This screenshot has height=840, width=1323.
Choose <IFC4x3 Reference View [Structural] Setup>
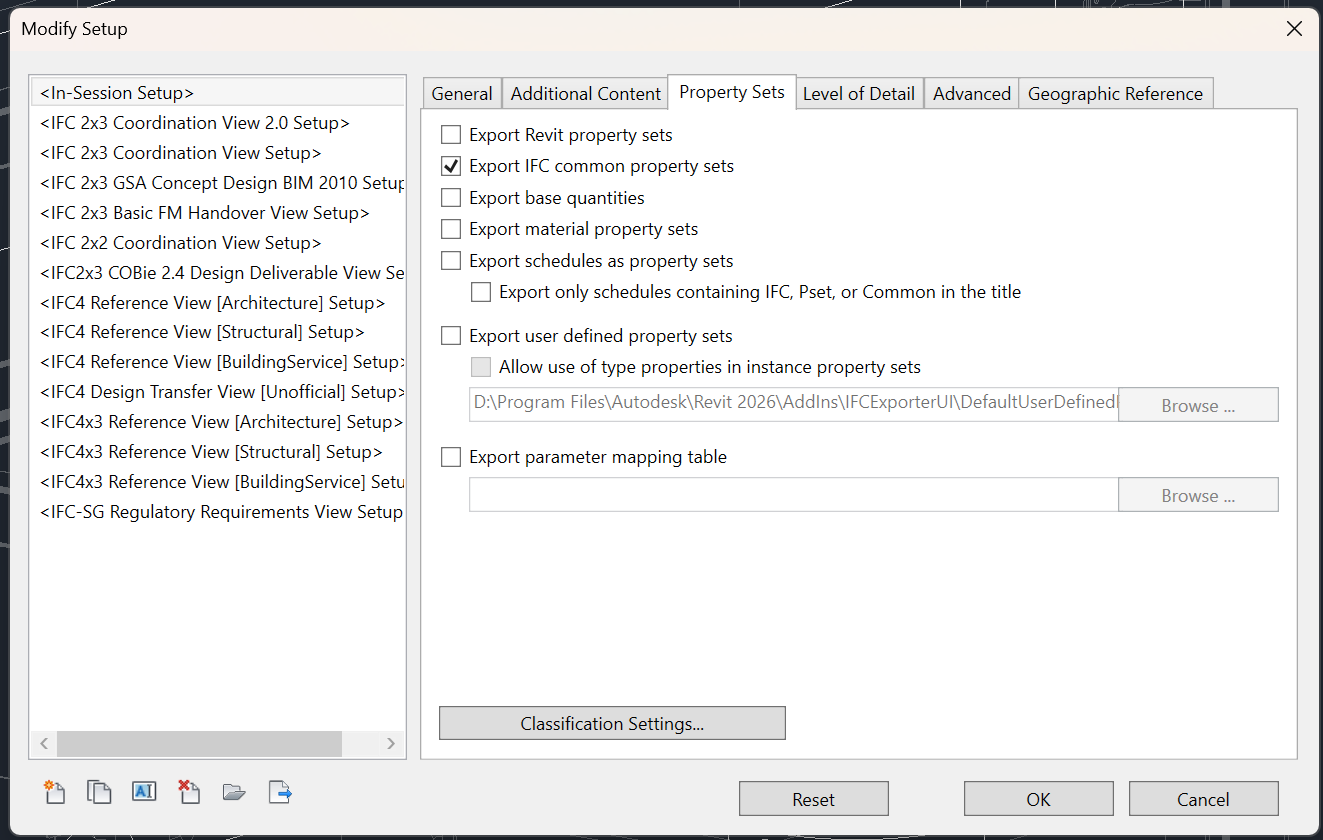(x=218, y=452)
